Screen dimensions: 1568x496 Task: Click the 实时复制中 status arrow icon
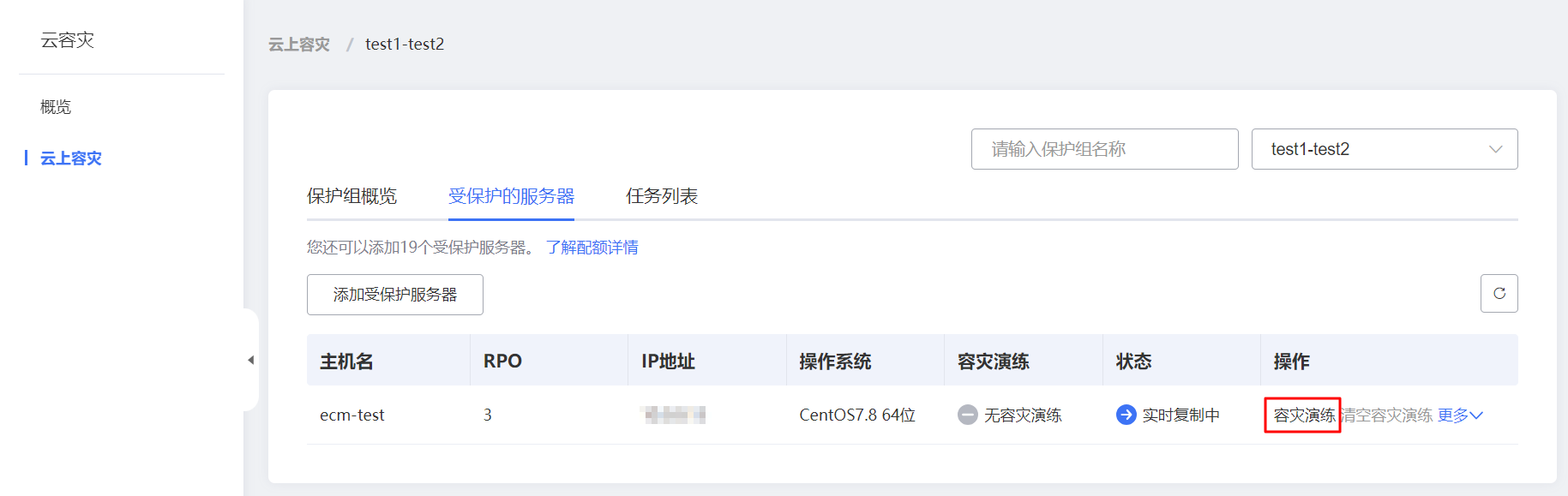pos(1126,415)
